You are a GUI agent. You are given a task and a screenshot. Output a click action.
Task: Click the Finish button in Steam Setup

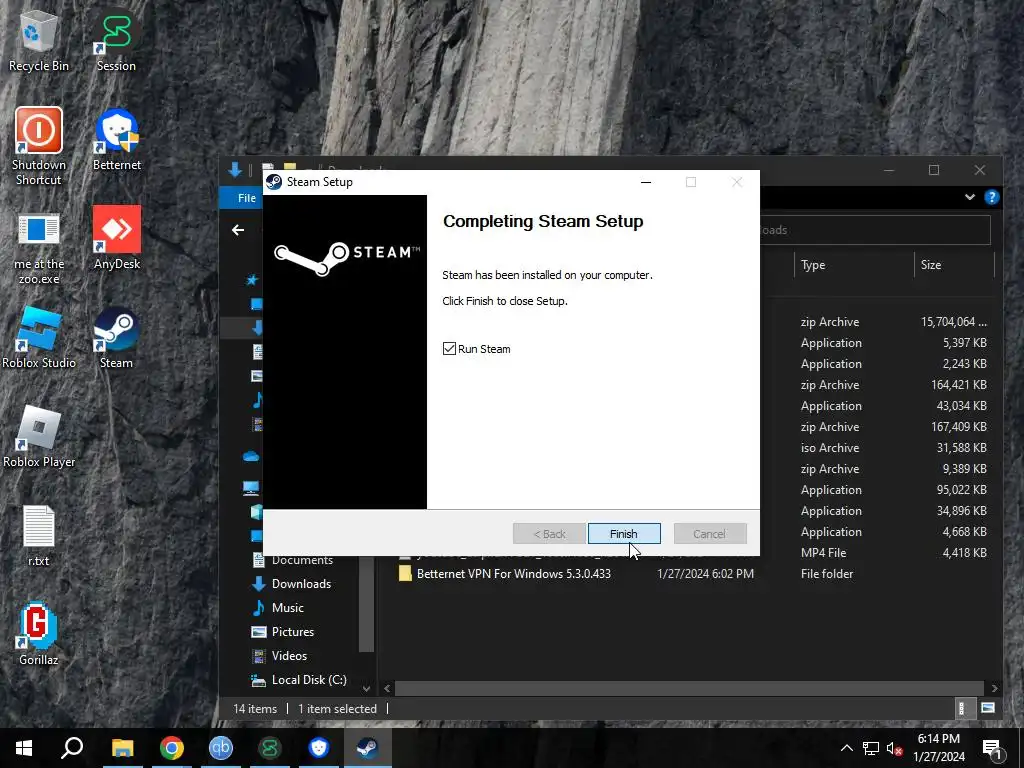tap(624, 534)
